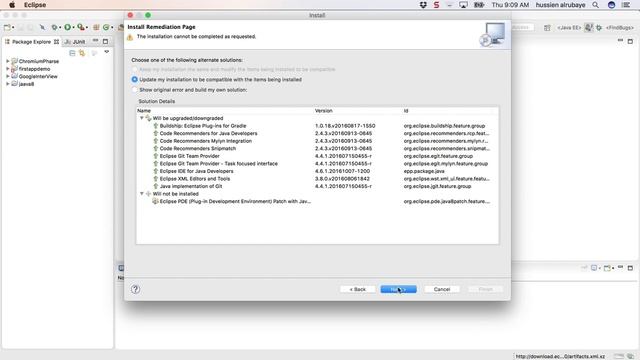
Task: Click the New file toolbar icon
Action: [x=7, y=27]
